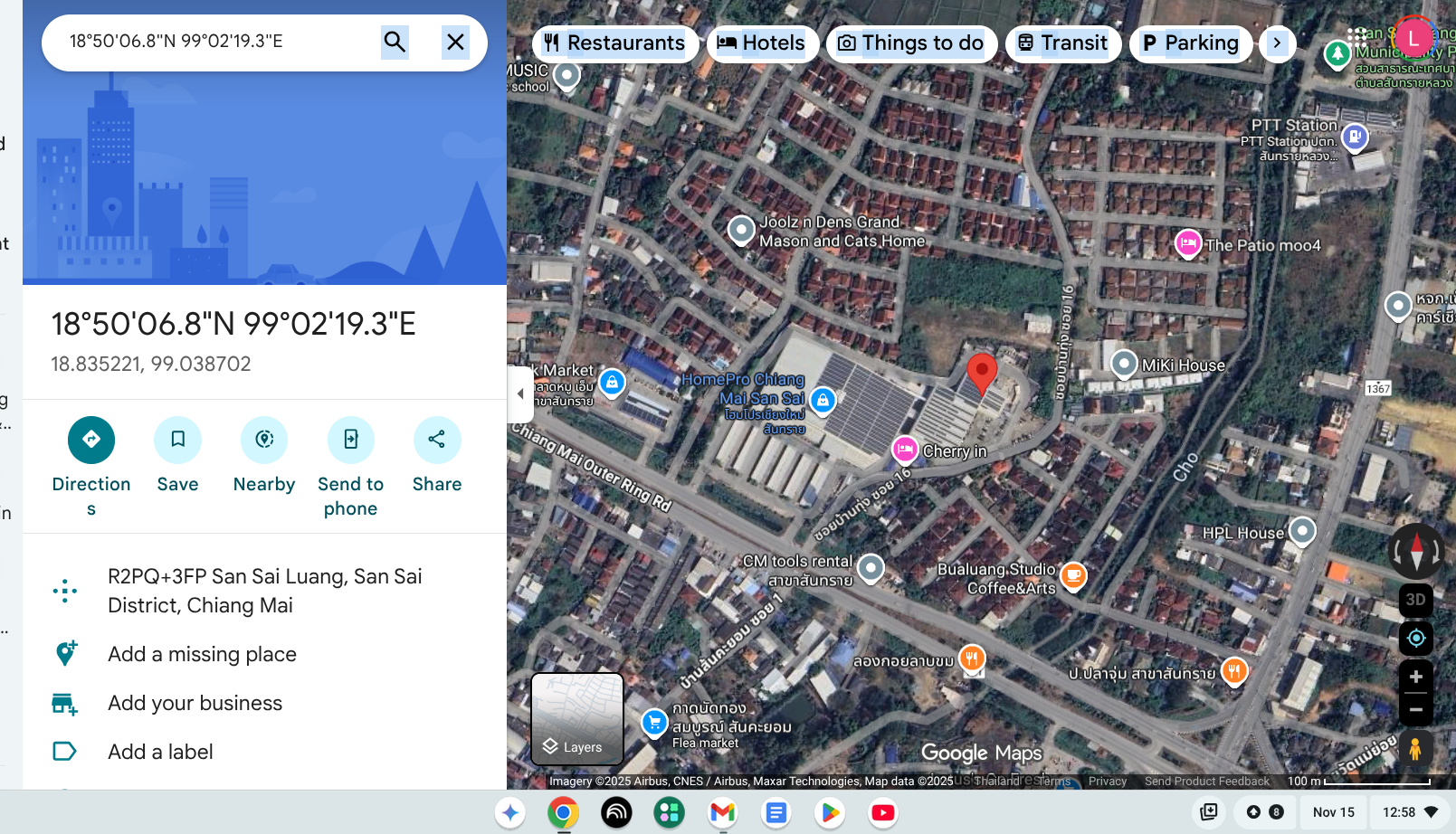Click Add a label
This screenshot has height=834, width=1456.
click(x=160, y=752)
